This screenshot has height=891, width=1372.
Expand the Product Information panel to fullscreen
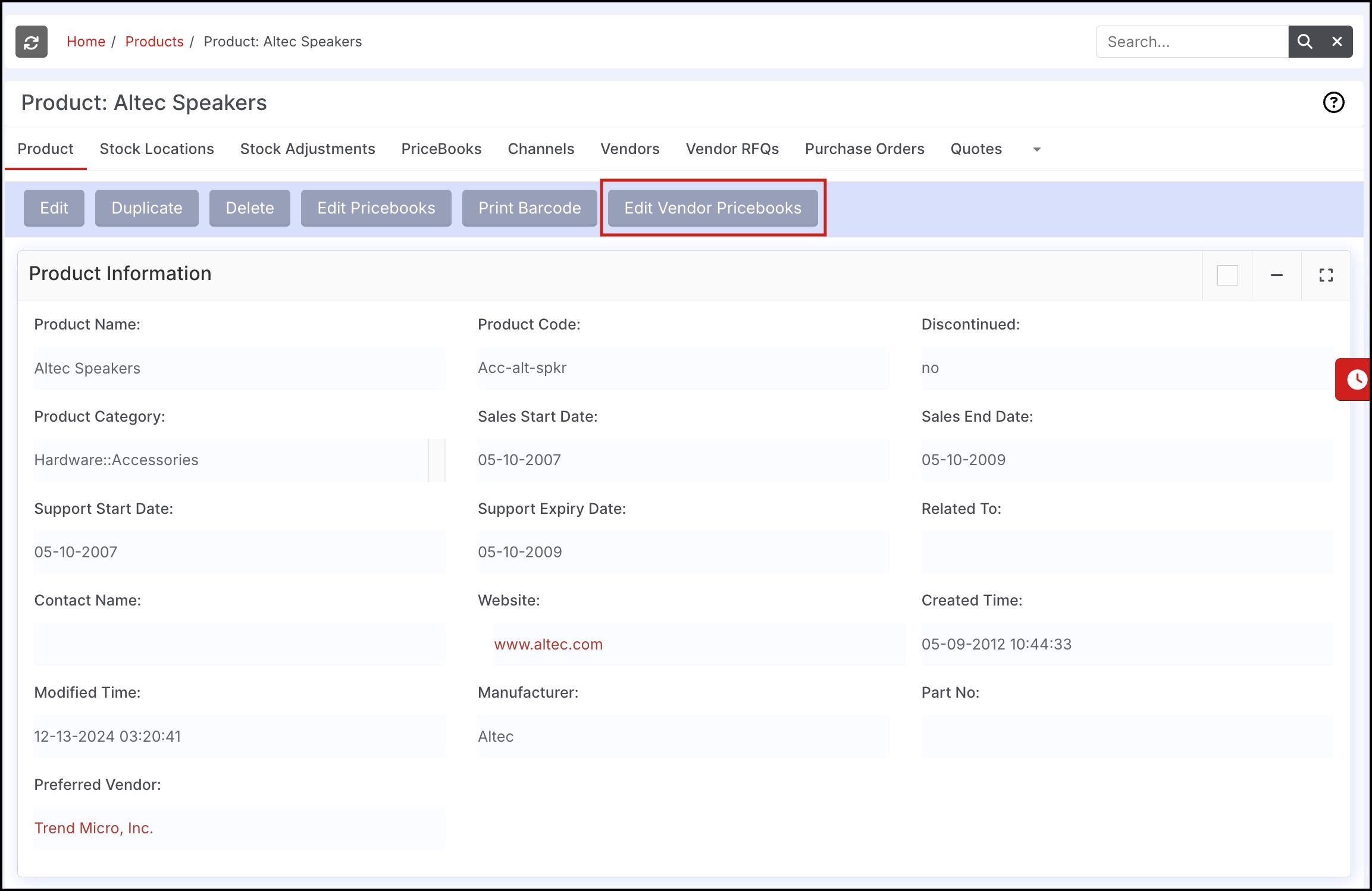(1326, 275)
